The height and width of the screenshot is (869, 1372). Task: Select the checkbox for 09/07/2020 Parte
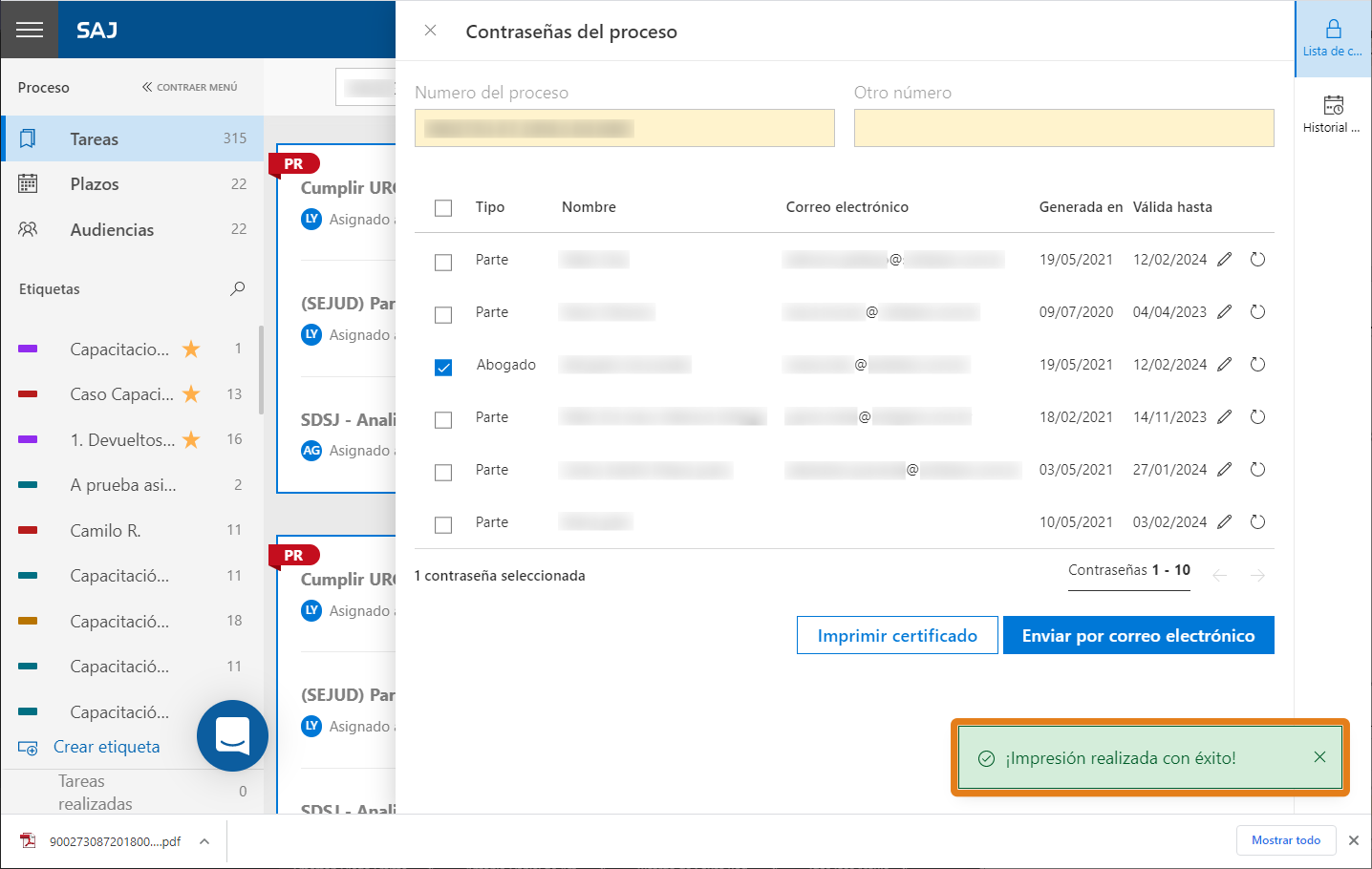tap(443, 314)
